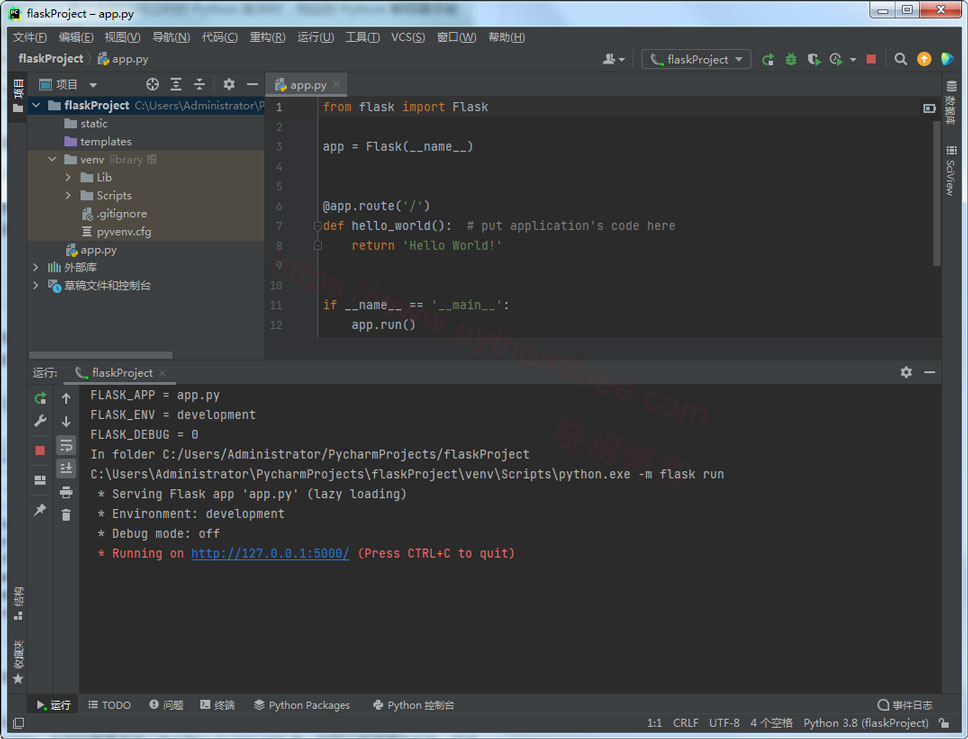Image resolution: width=968 pixels, height=739 pixels.
Task: Pin the Run tool window tab
Action: point(40,509)
